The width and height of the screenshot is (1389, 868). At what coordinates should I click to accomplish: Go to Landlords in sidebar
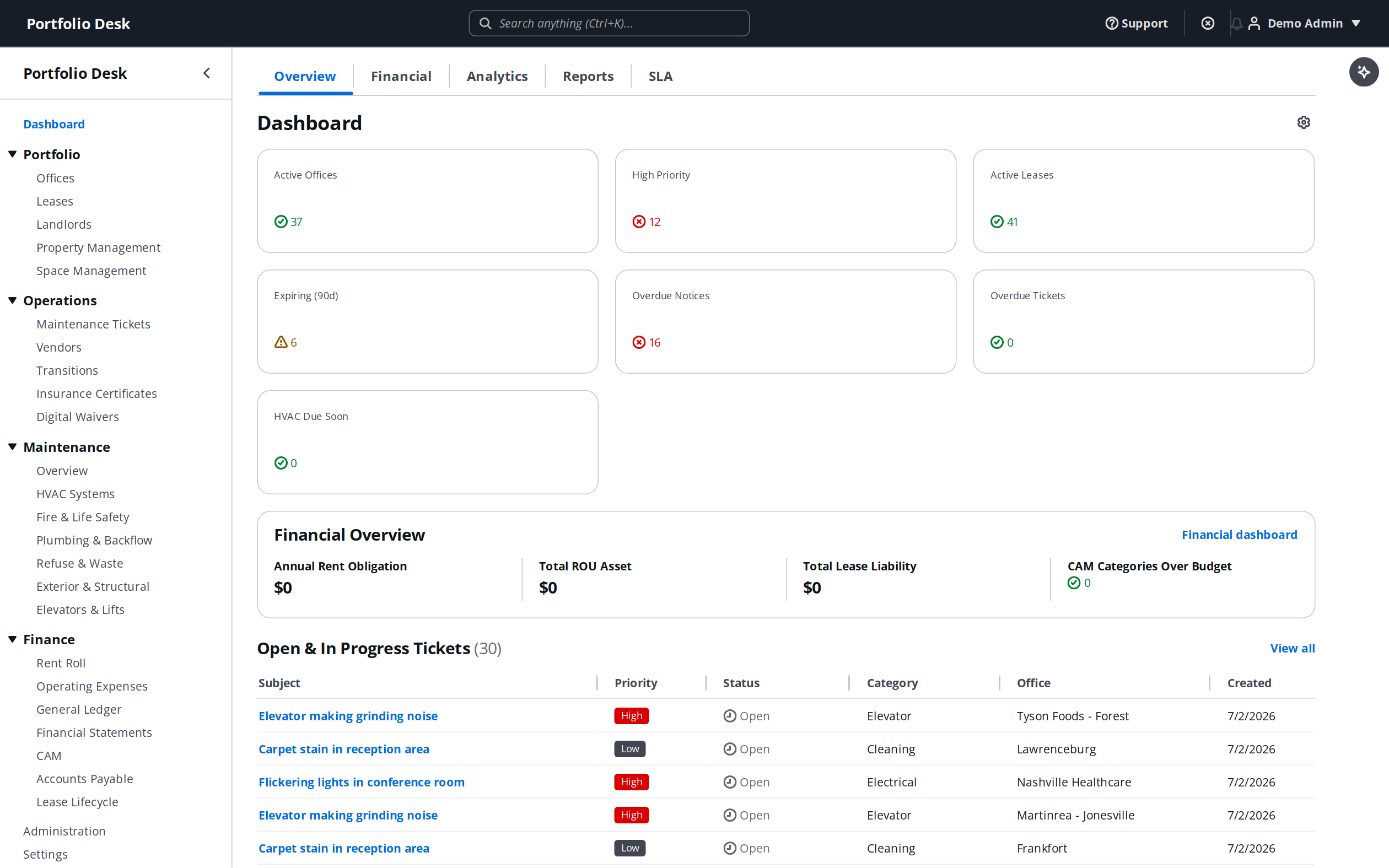64,224
